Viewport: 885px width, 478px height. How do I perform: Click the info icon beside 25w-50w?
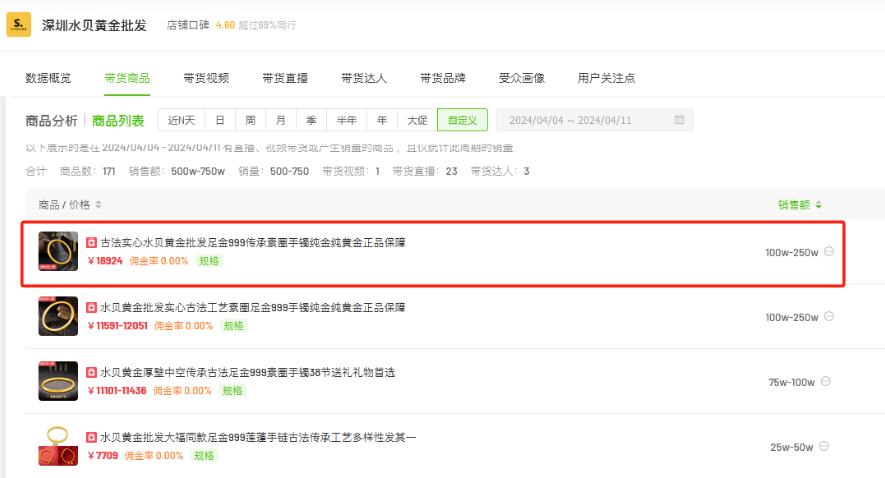829,446
